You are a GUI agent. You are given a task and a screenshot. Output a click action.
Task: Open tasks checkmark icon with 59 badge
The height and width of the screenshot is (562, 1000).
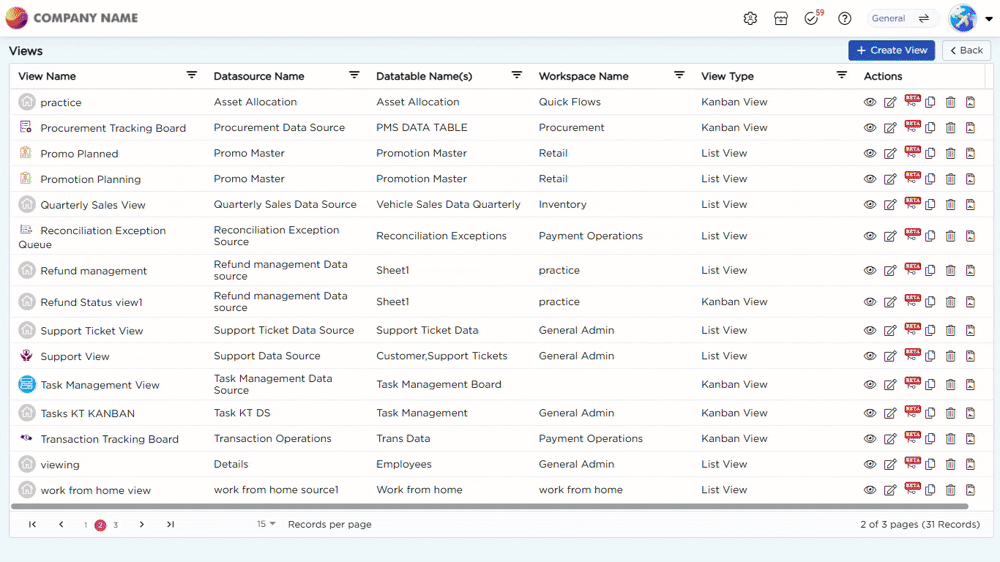pos(812,18)
